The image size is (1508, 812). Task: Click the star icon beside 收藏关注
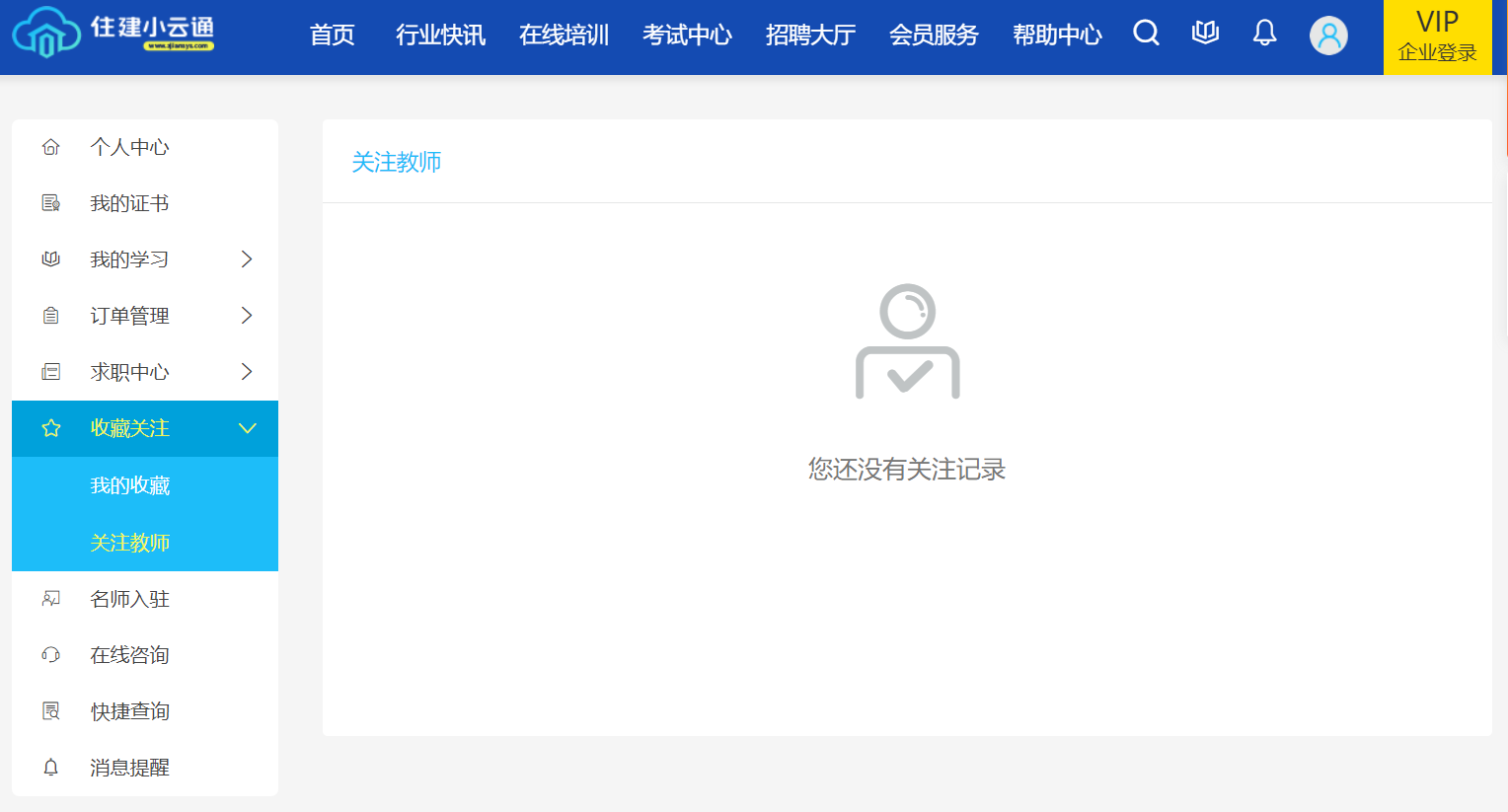pyautogui.click(x=51, y=428)
